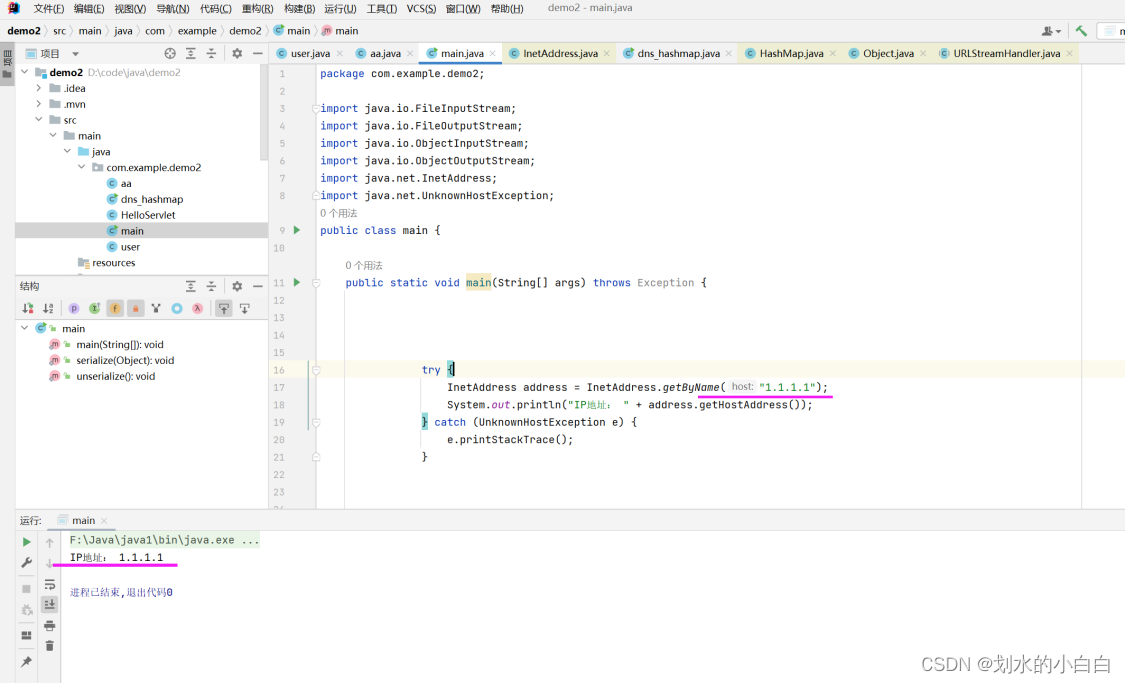The image size is (1125, 683).
Task: Restore layout icon in the Run panel
Action: coord(27,635)
